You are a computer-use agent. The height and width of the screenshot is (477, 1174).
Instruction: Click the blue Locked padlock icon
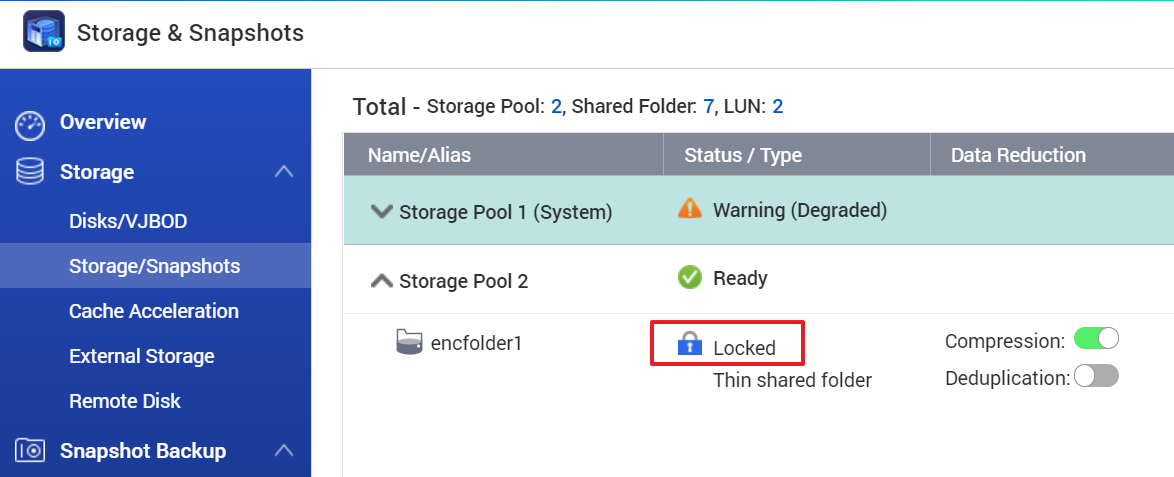(690, 345)
